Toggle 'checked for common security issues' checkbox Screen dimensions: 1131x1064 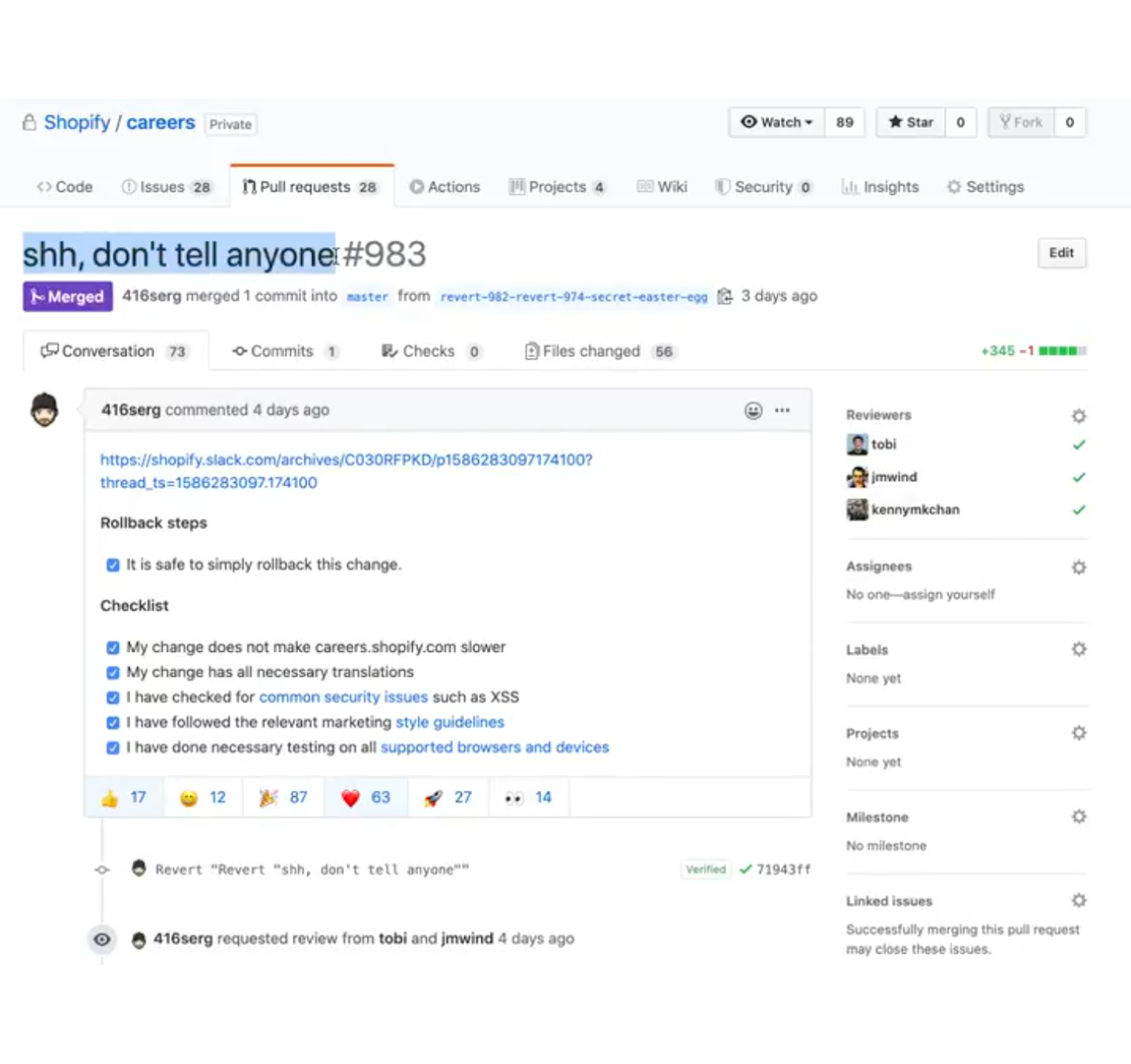[113, 698]
